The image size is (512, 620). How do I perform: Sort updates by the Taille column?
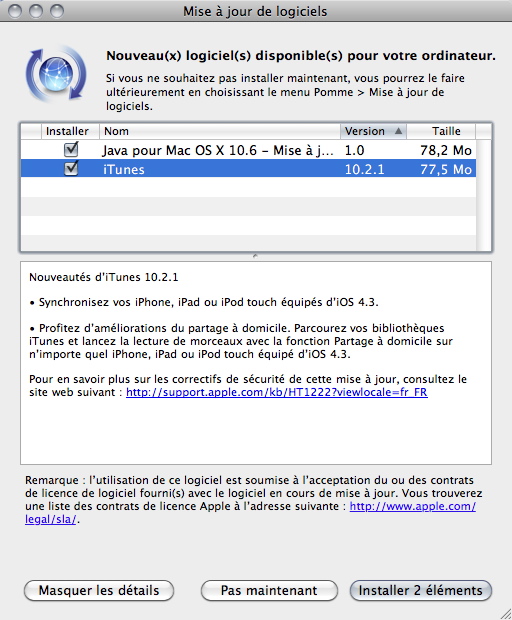click(x=441, y=131)
